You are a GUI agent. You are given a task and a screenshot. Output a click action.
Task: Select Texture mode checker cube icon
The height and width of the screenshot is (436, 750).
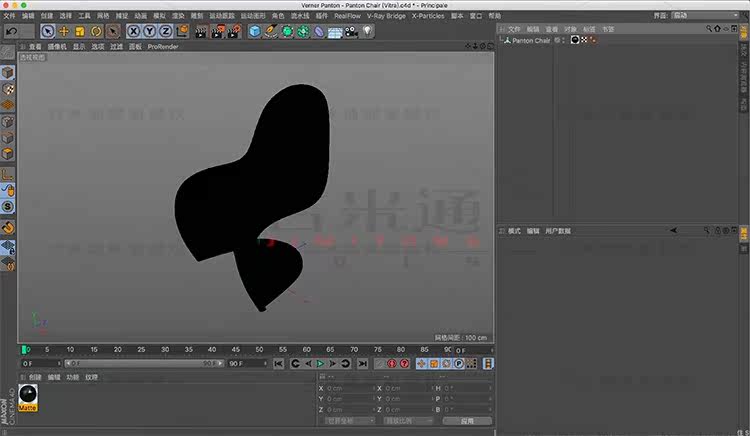(x=8, y=89)
